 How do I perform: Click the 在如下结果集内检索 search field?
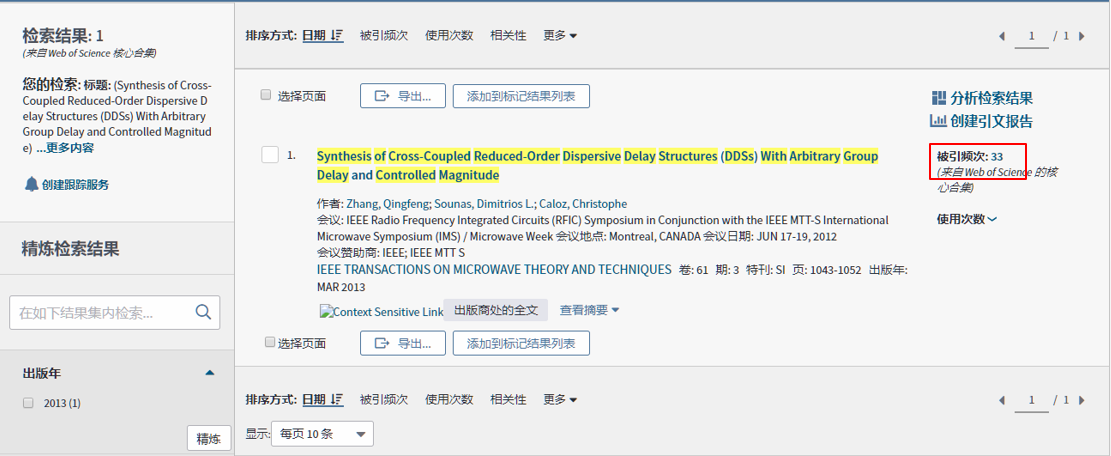100,313
